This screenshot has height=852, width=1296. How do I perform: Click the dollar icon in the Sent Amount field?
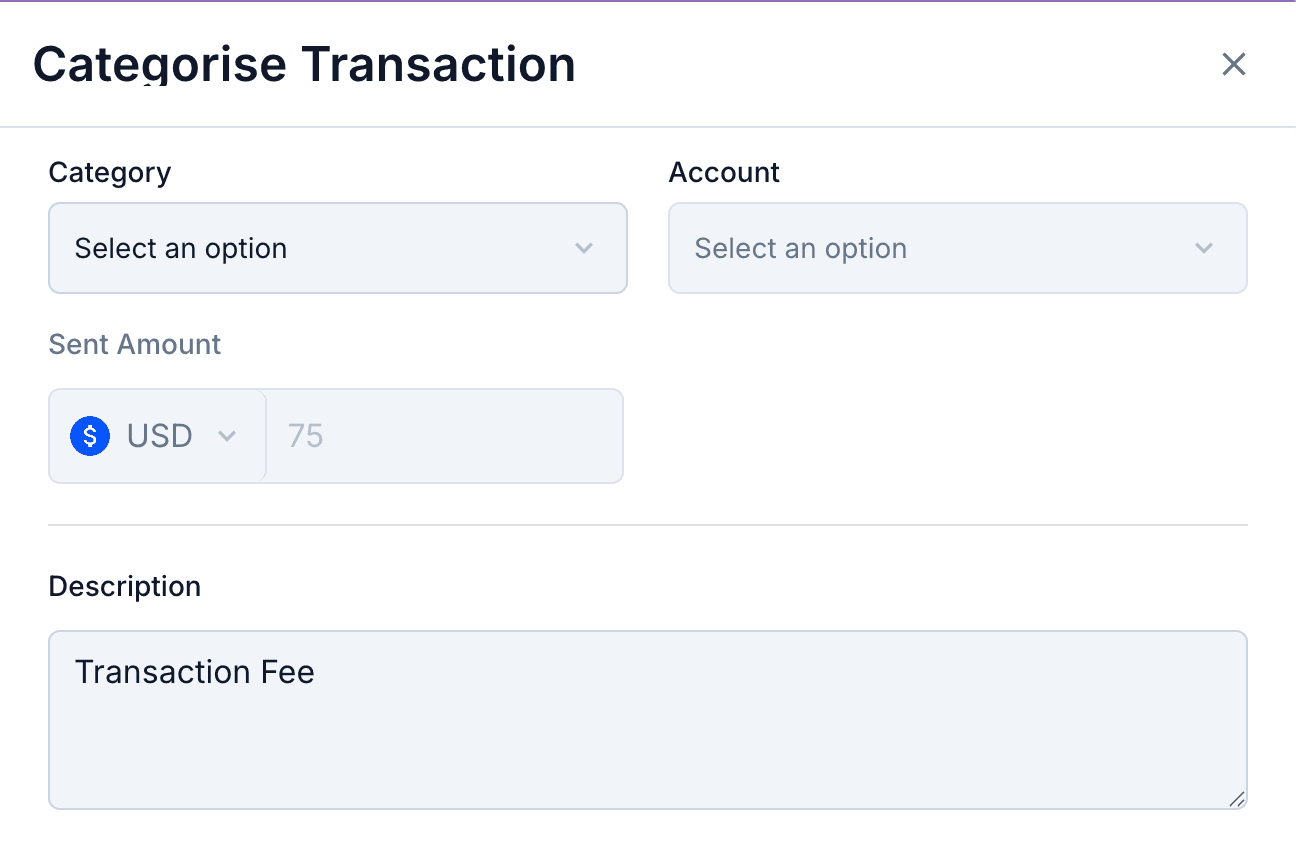coord(89,436)
